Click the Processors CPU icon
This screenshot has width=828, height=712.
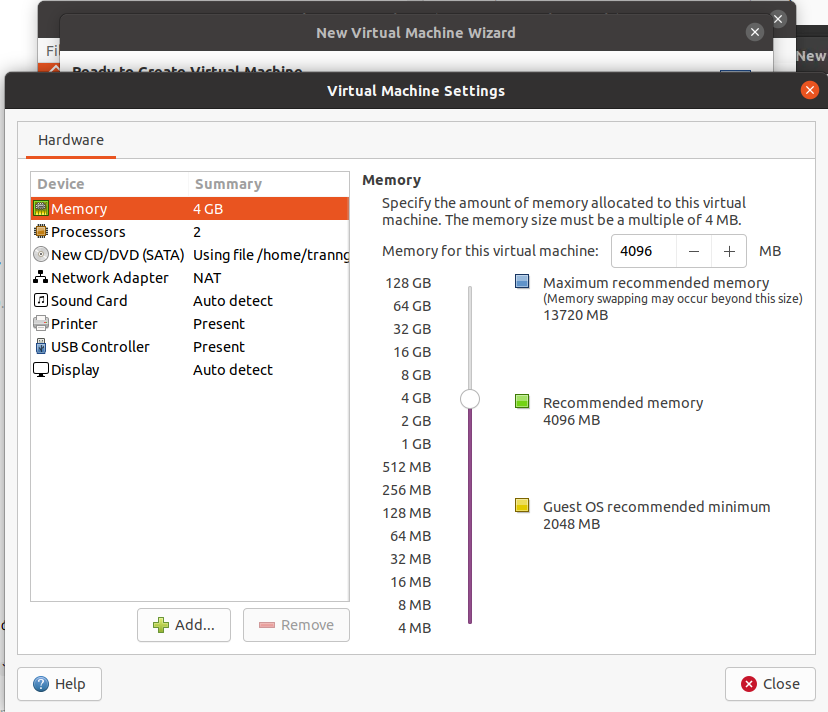[x=41, y=231]
